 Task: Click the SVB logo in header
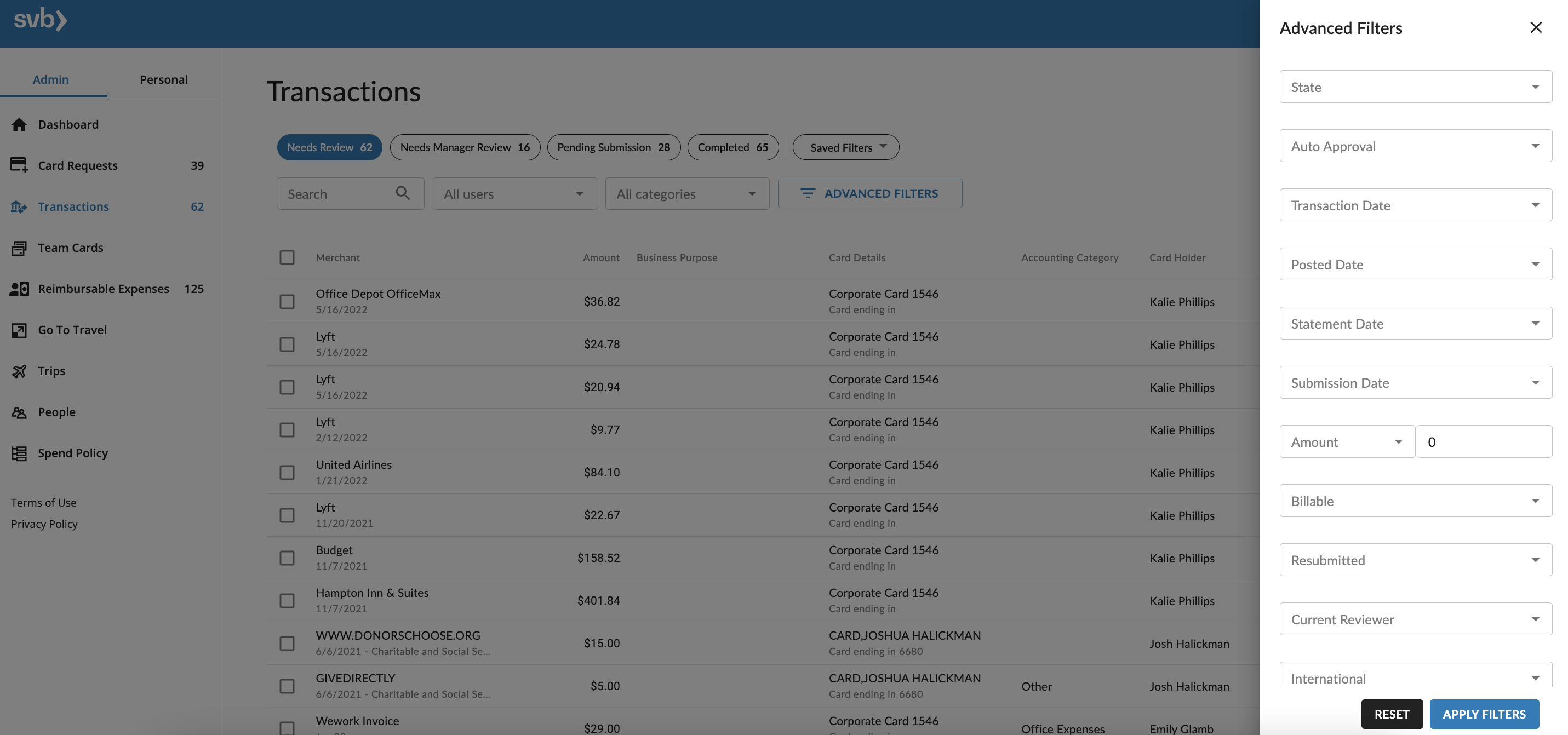click(x=40, y=20)
